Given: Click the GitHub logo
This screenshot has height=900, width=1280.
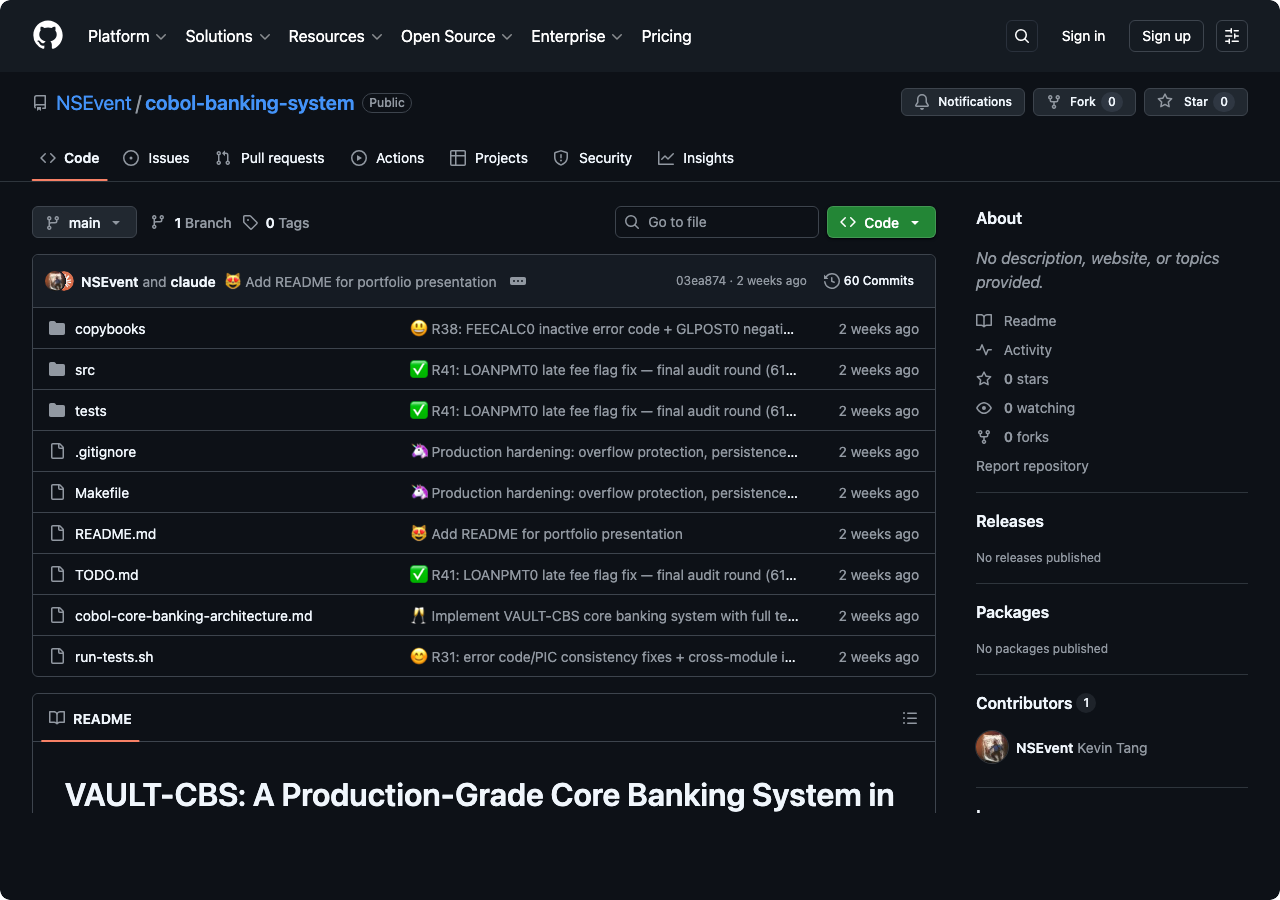Looking at the screenshot, I should tap(47, 36).
